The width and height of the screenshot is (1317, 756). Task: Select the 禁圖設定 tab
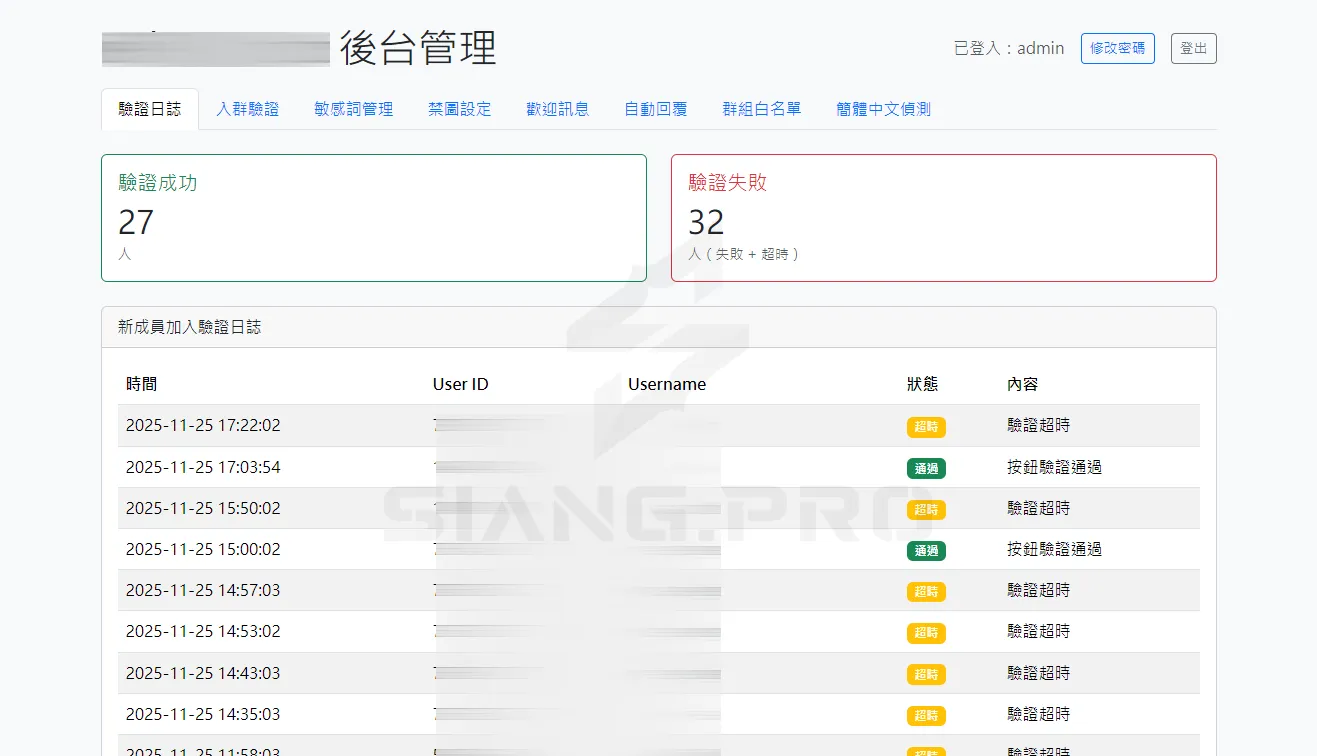tap(458, 108)
